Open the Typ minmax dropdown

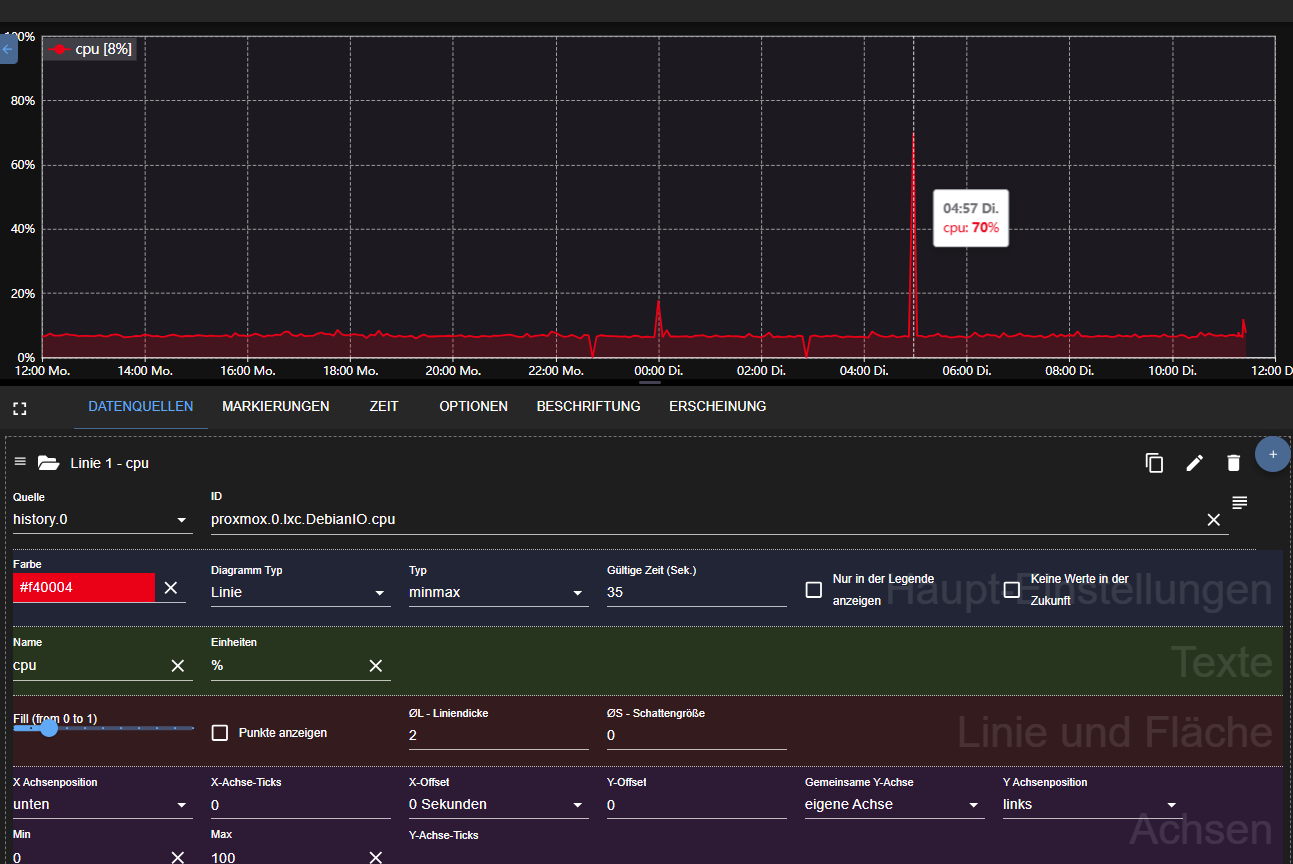point(496,592)
